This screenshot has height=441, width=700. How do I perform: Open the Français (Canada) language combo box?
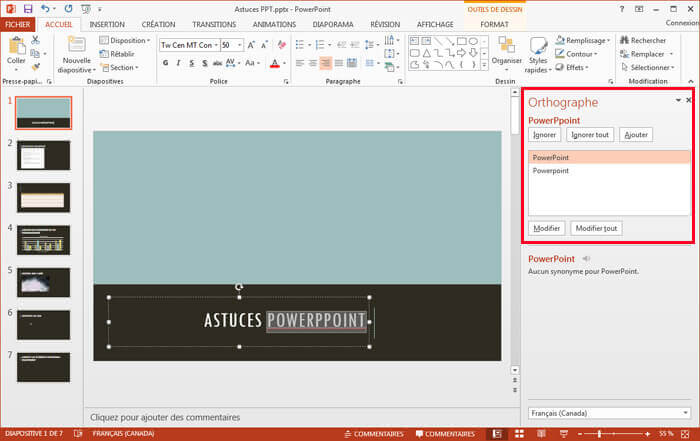[x=609, y=413]
